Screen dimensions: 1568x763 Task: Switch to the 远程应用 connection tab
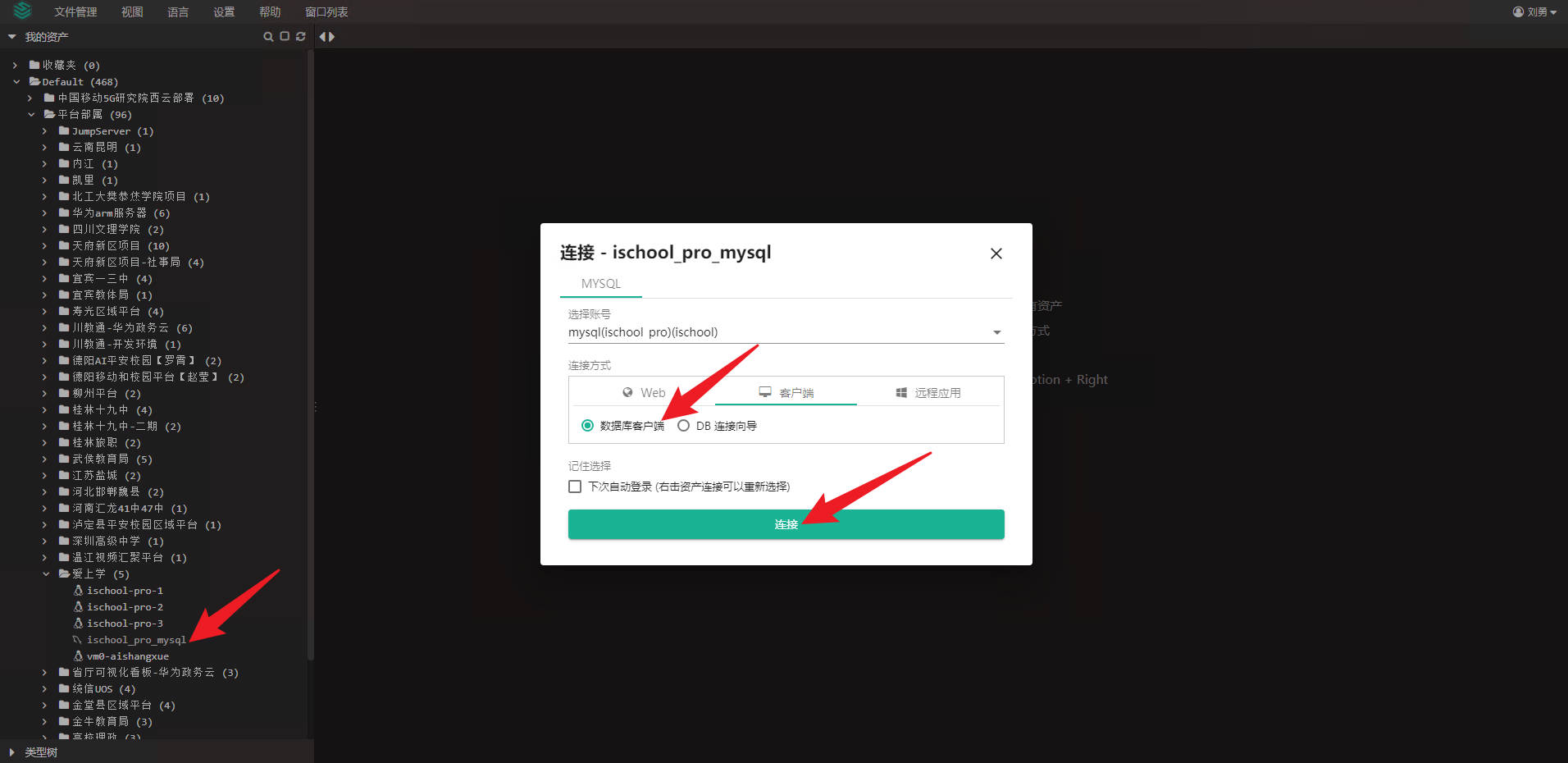(928, 393)
